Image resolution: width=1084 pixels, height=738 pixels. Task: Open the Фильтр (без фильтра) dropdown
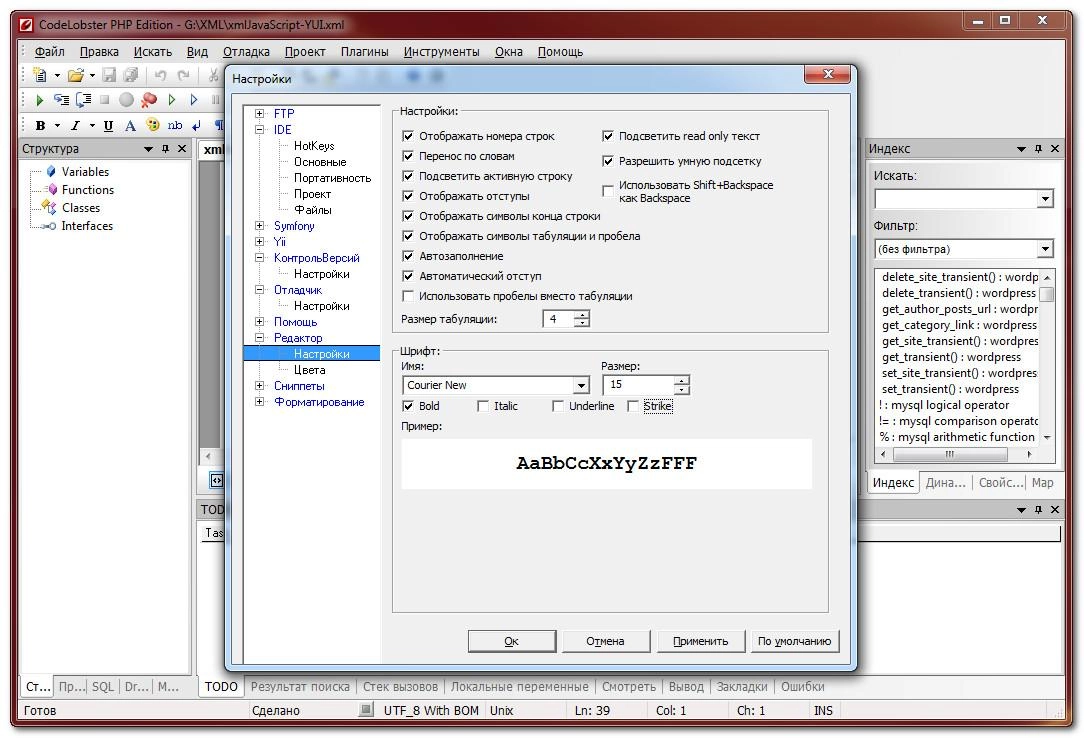(x=1045, y=249)
